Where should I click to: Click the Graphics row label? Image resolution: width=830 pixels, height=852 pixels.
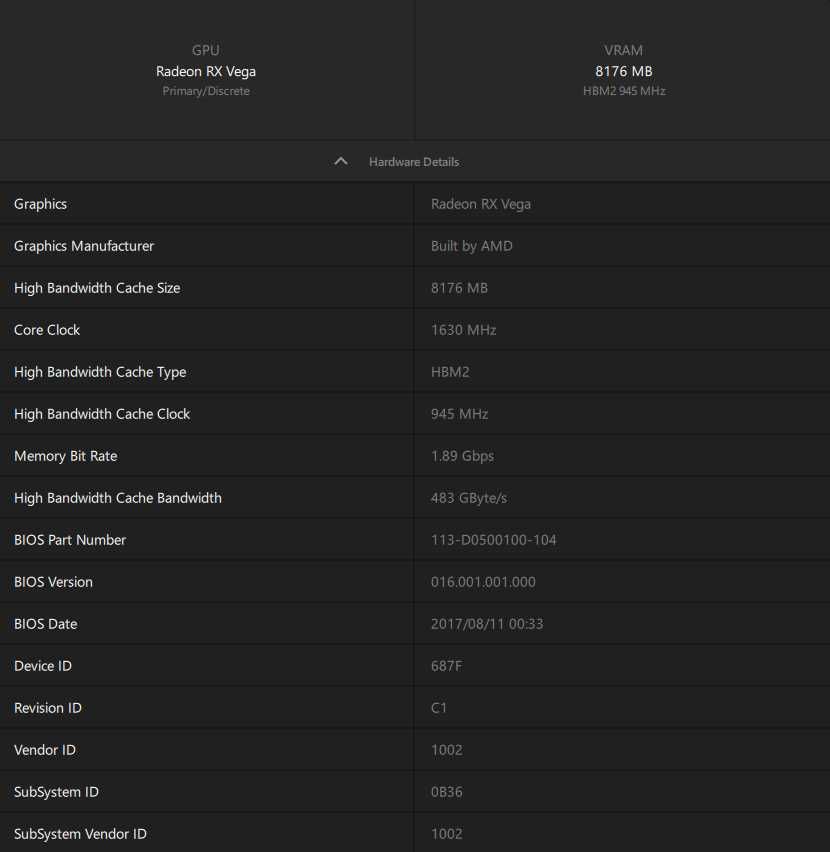(41, 204)
